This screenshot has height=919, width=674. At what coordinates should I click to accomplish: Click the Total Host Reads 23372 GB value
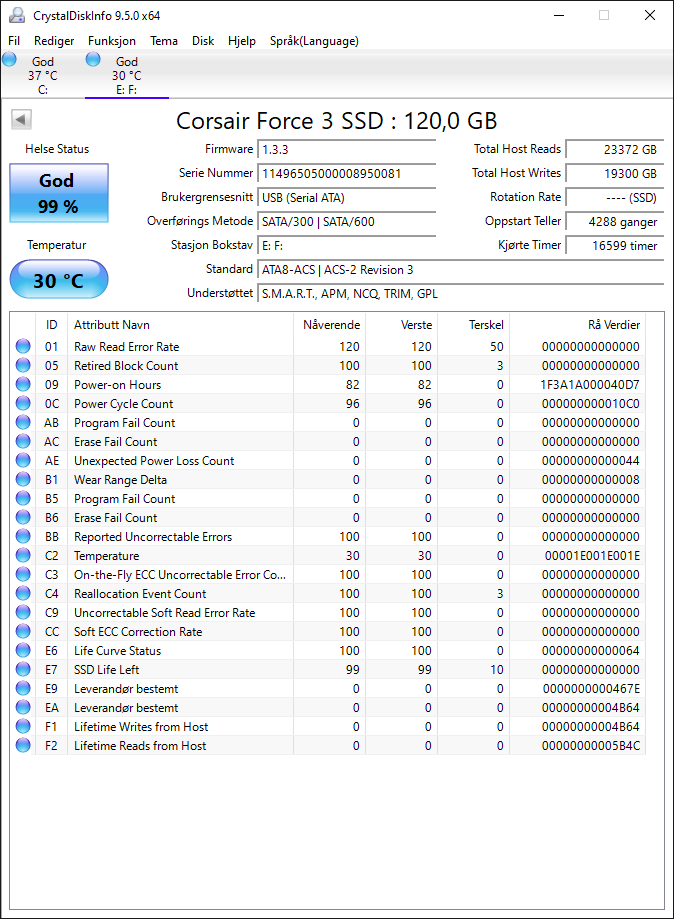coord(615,149)
